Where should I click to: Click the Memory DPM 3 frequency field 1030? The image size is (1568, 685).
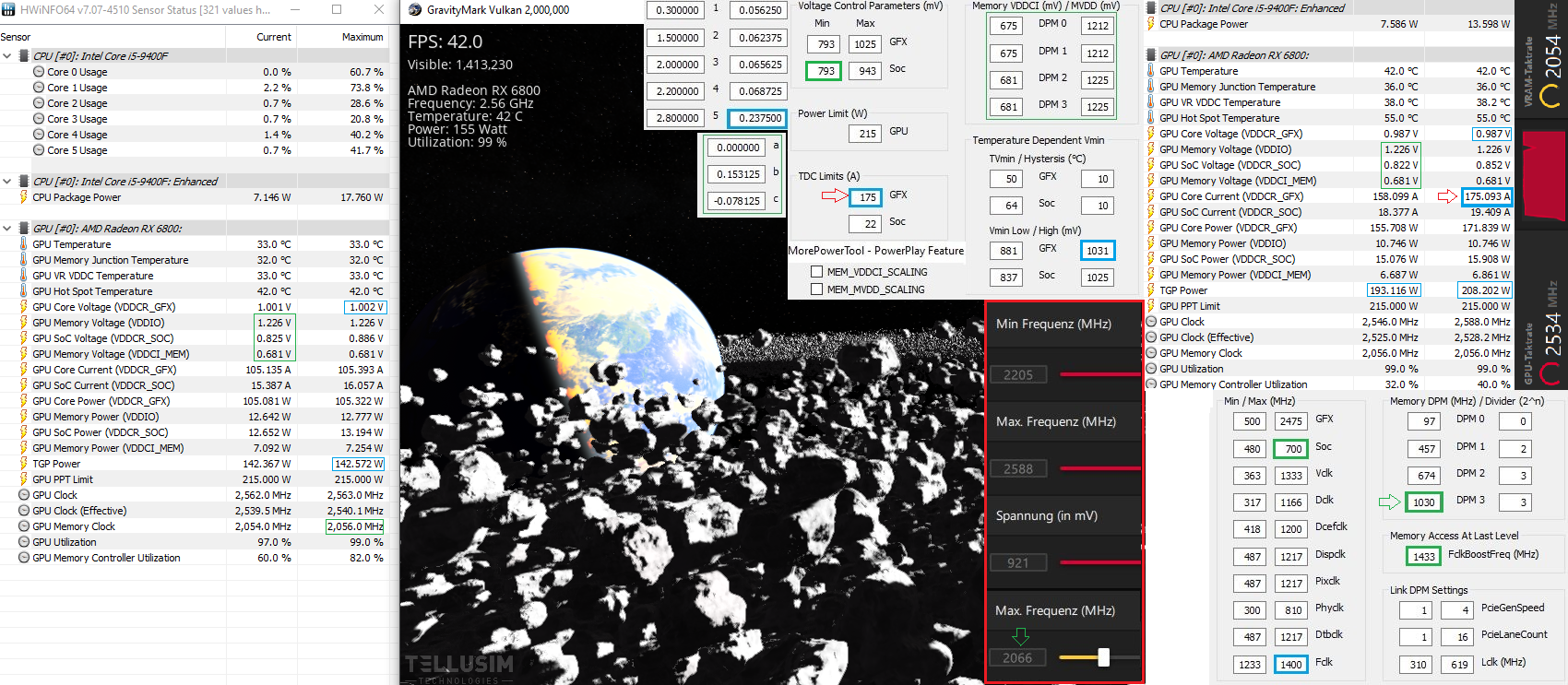click(1424, 502)
